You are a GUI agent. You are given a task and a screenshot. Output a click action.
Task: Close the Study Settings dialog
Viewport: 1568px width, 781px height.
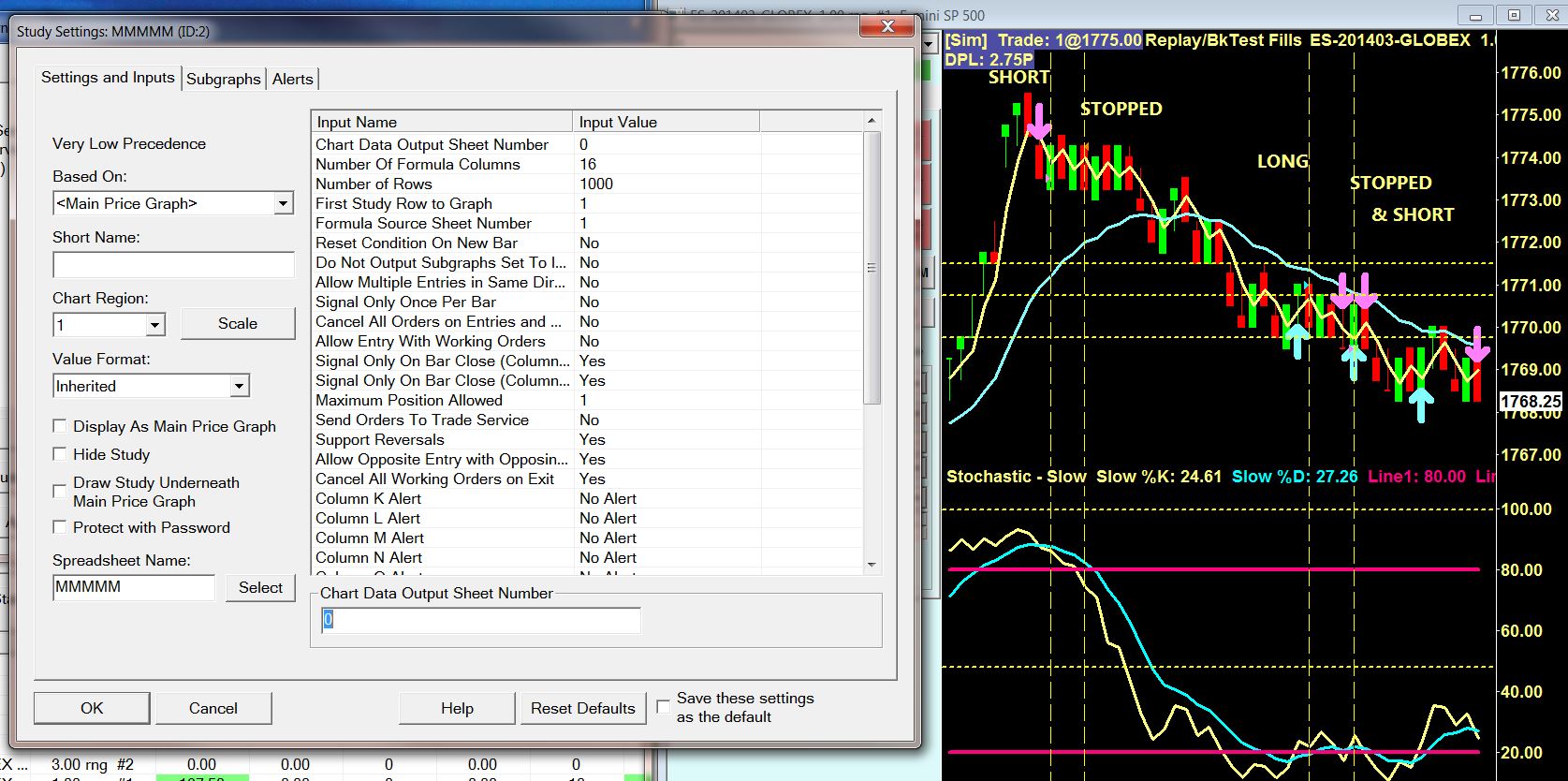[887, 28]
